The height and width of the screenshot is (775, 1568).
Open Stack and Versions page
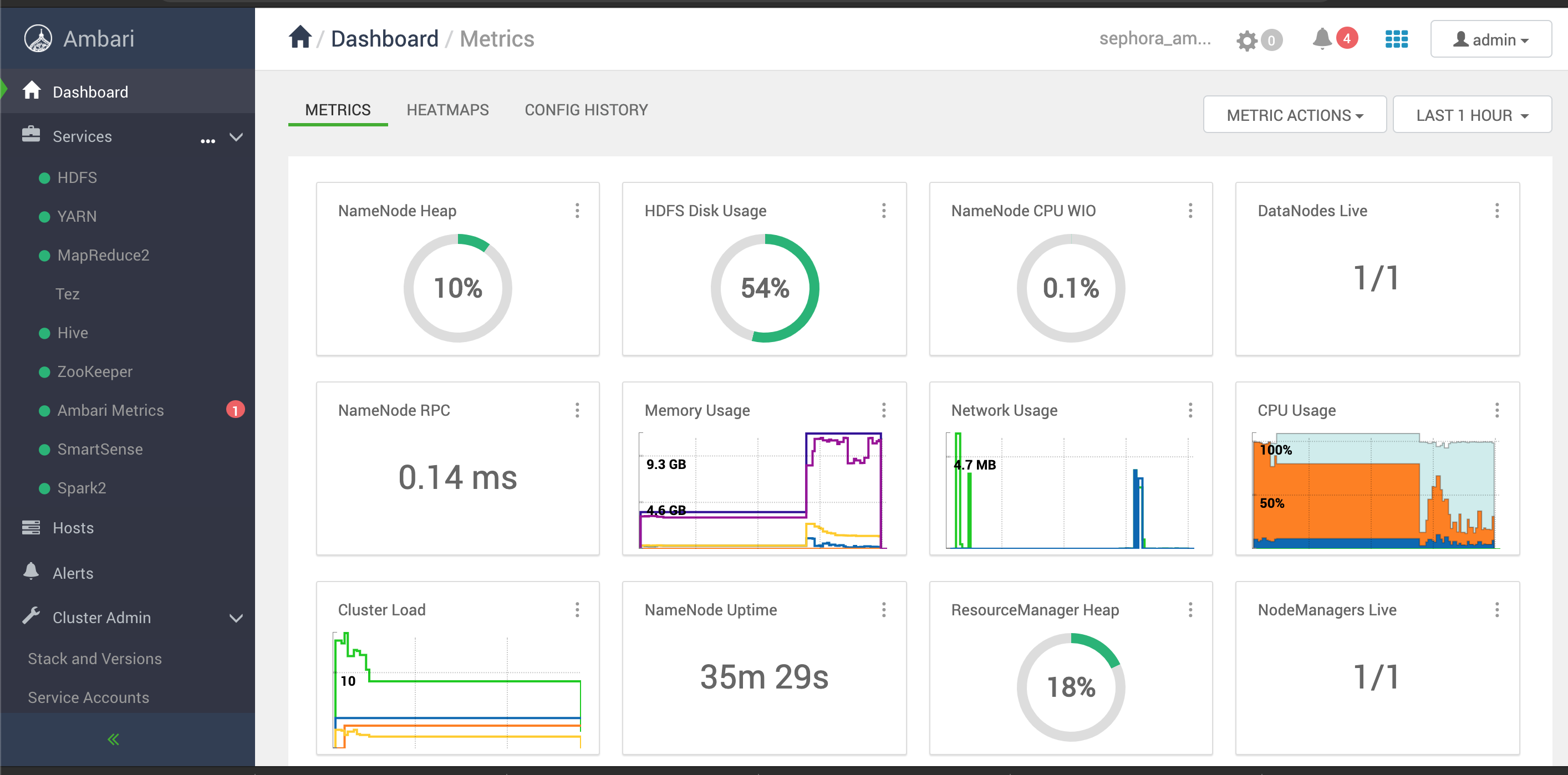coord(95,659)
